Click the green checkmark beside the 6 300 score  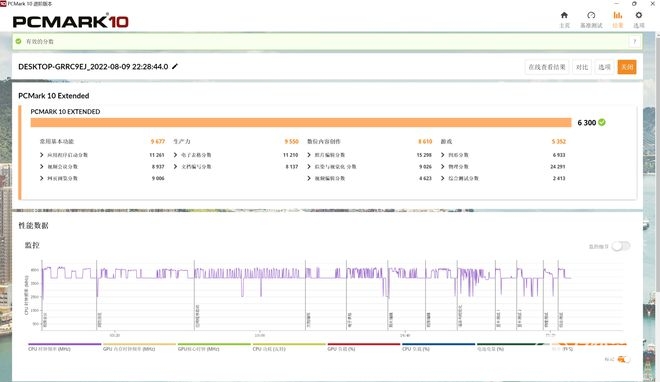coord(602,122)
